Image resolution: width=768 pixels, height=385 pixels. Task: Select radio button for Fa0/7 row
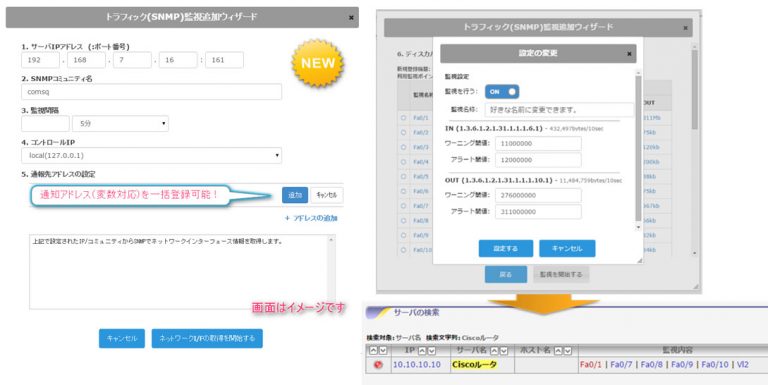[404, 206]
